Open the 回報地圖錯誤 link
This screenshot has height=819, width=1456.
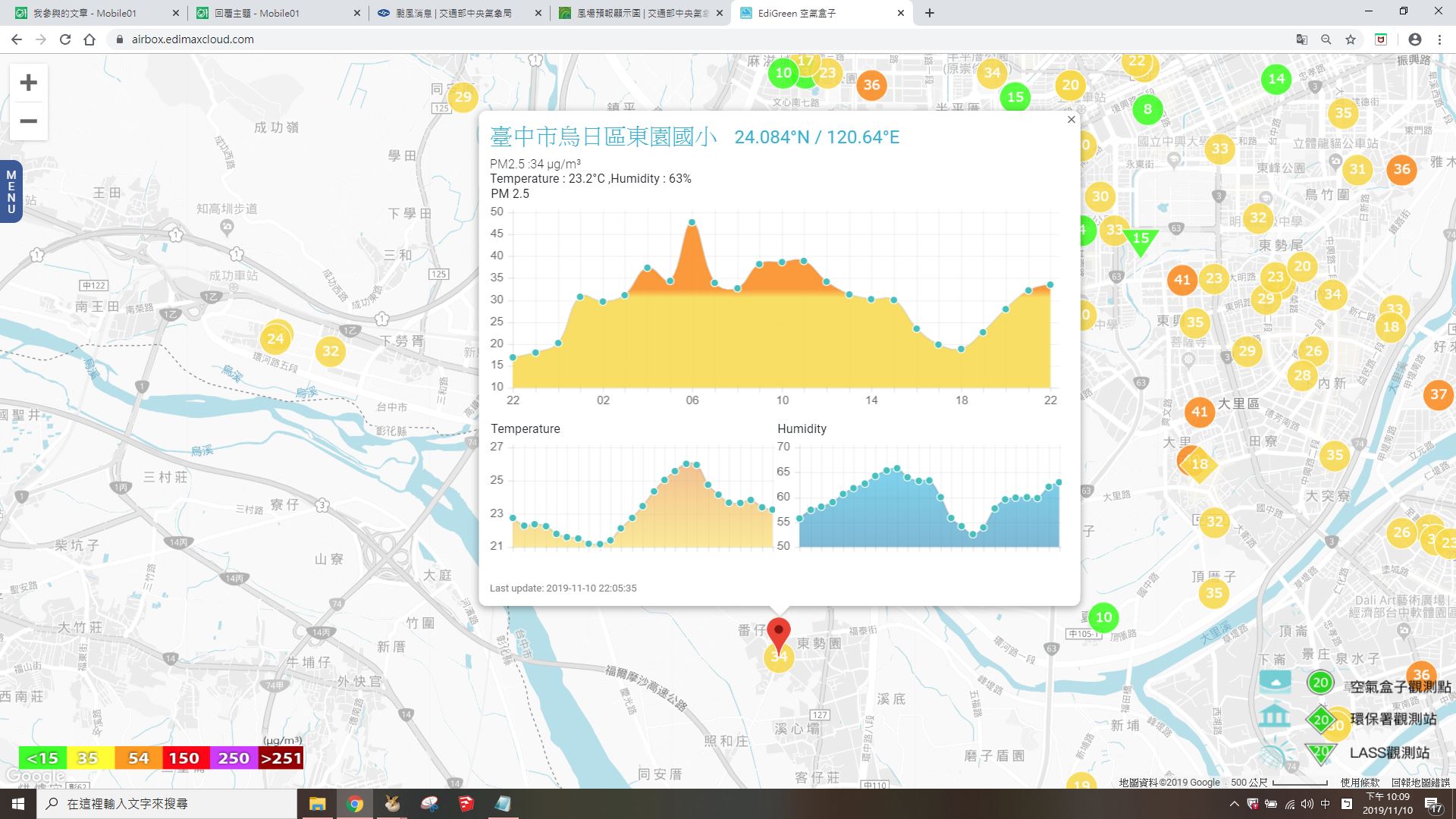coord(1420,783)
